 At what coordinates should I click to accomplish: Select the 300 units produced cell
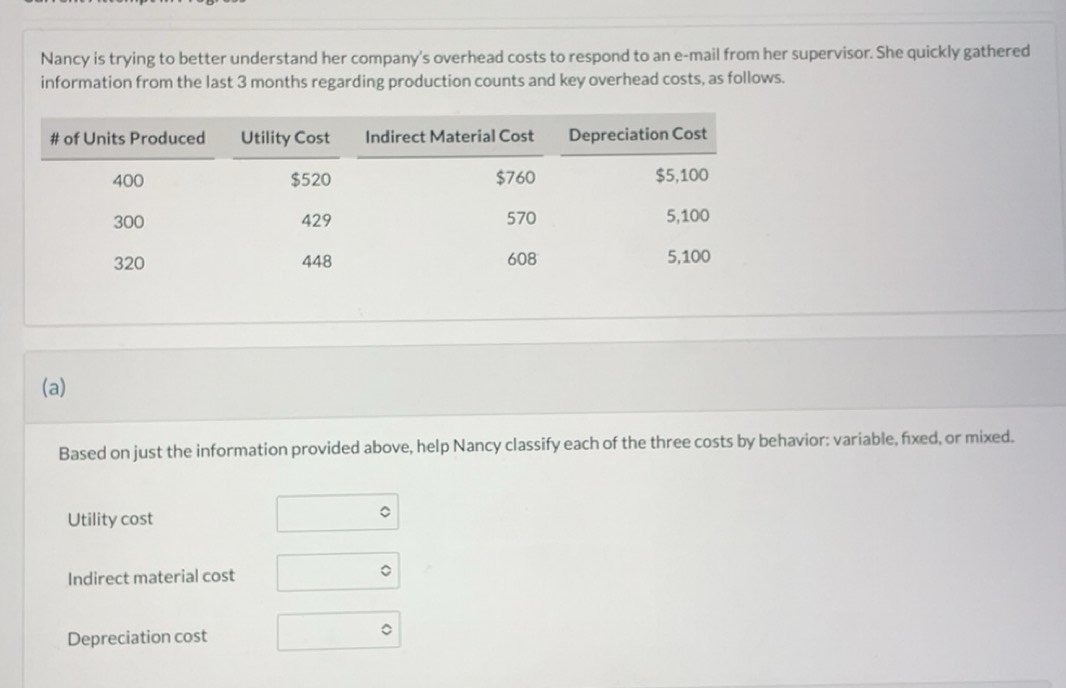128,222
